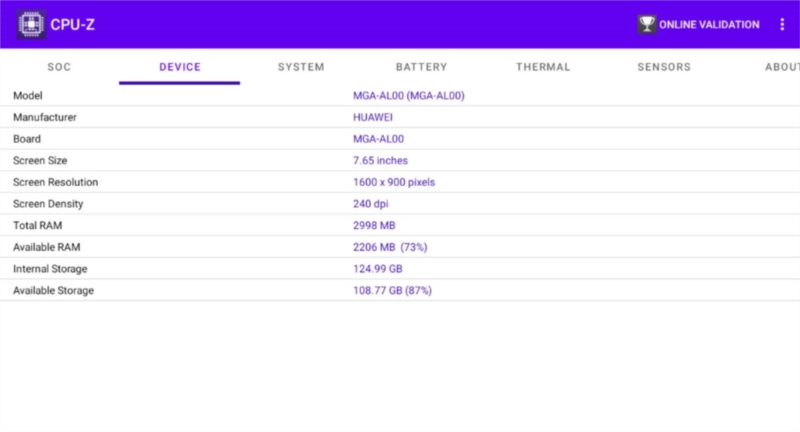
Task: Click the Board row value
Action: 378,139
